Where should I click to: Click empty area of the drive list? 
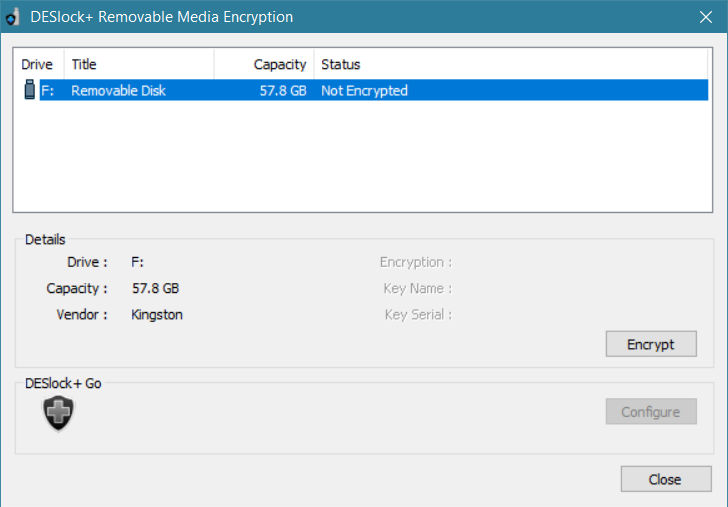click(362, 156)
